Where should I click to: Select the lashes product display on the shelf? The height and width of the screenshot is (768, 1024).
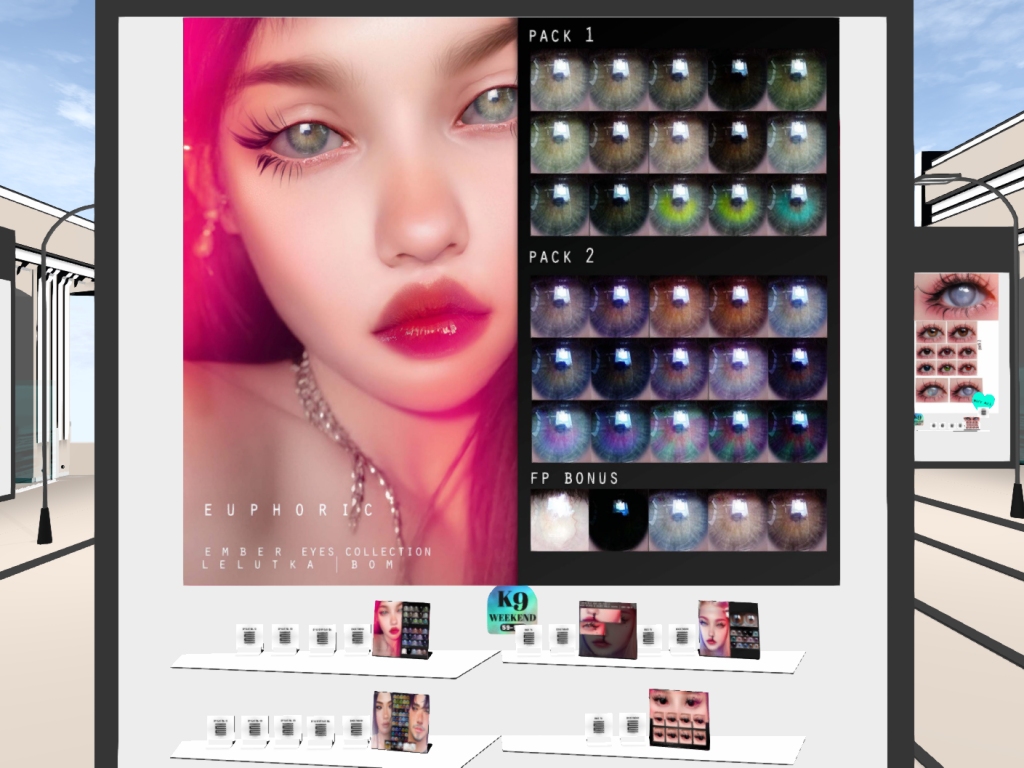(x=679, y=718)
